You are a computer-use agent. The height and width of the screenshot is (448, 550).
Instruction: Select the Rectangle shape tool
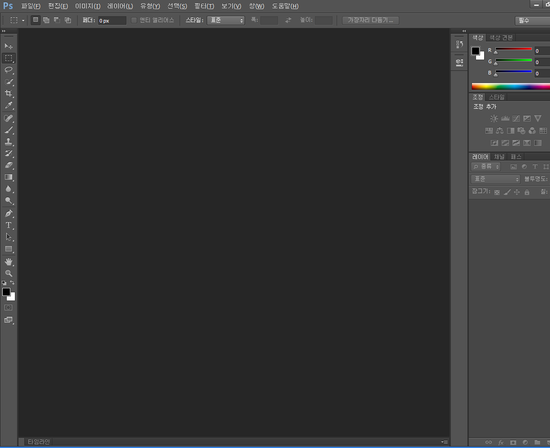point(8,249)
